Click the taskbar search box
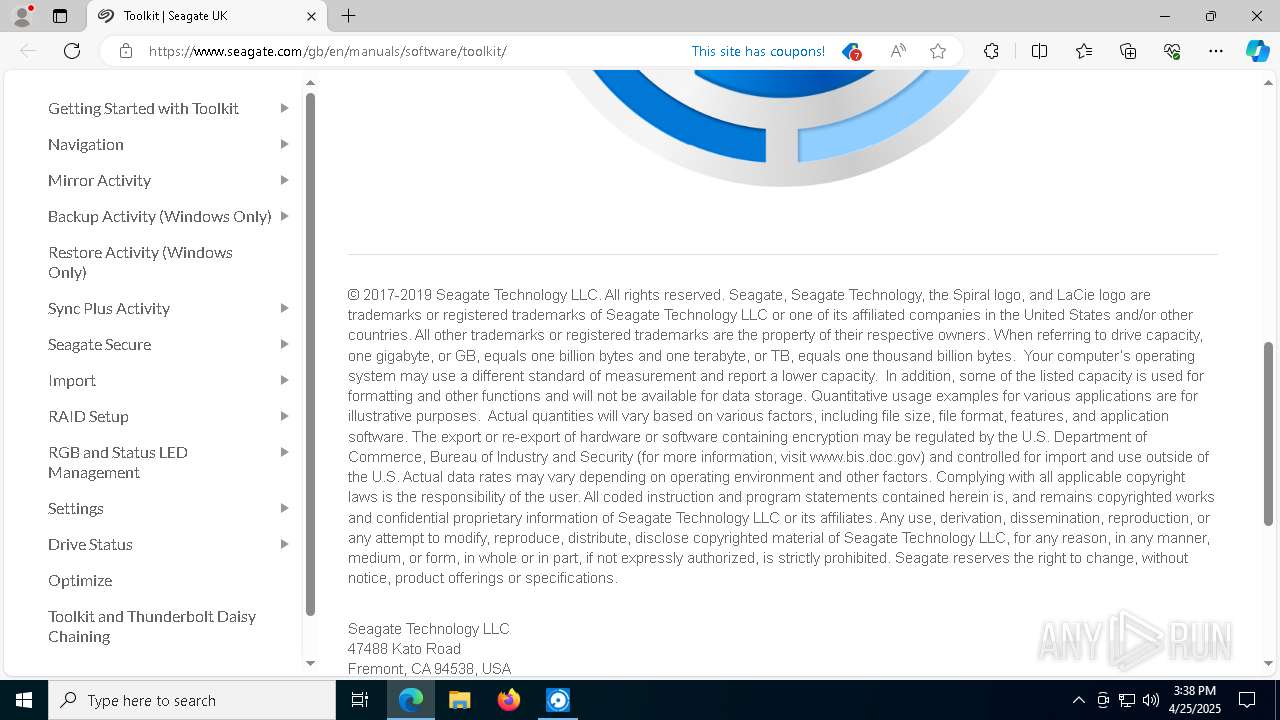This screenshot has height=720, width=1280. 192,700
